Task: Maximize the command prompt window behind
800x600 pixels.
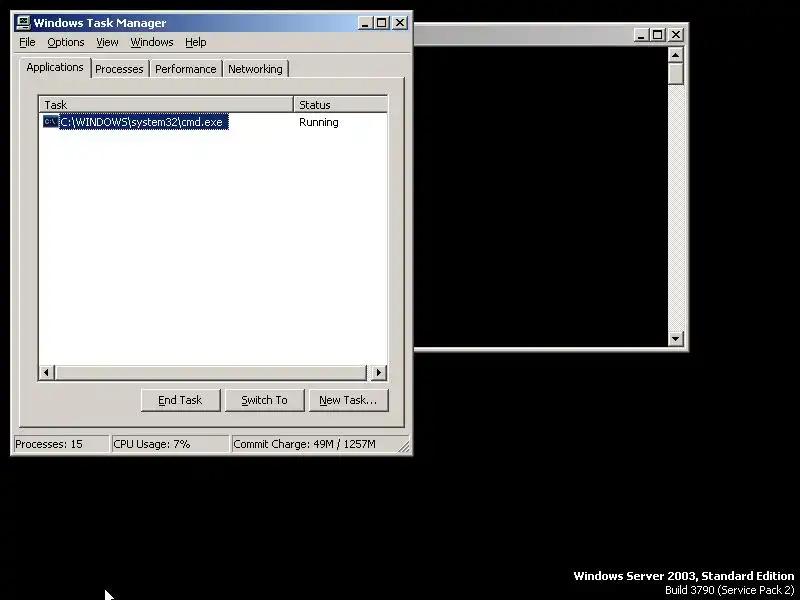Action: (x=658, y=35)
